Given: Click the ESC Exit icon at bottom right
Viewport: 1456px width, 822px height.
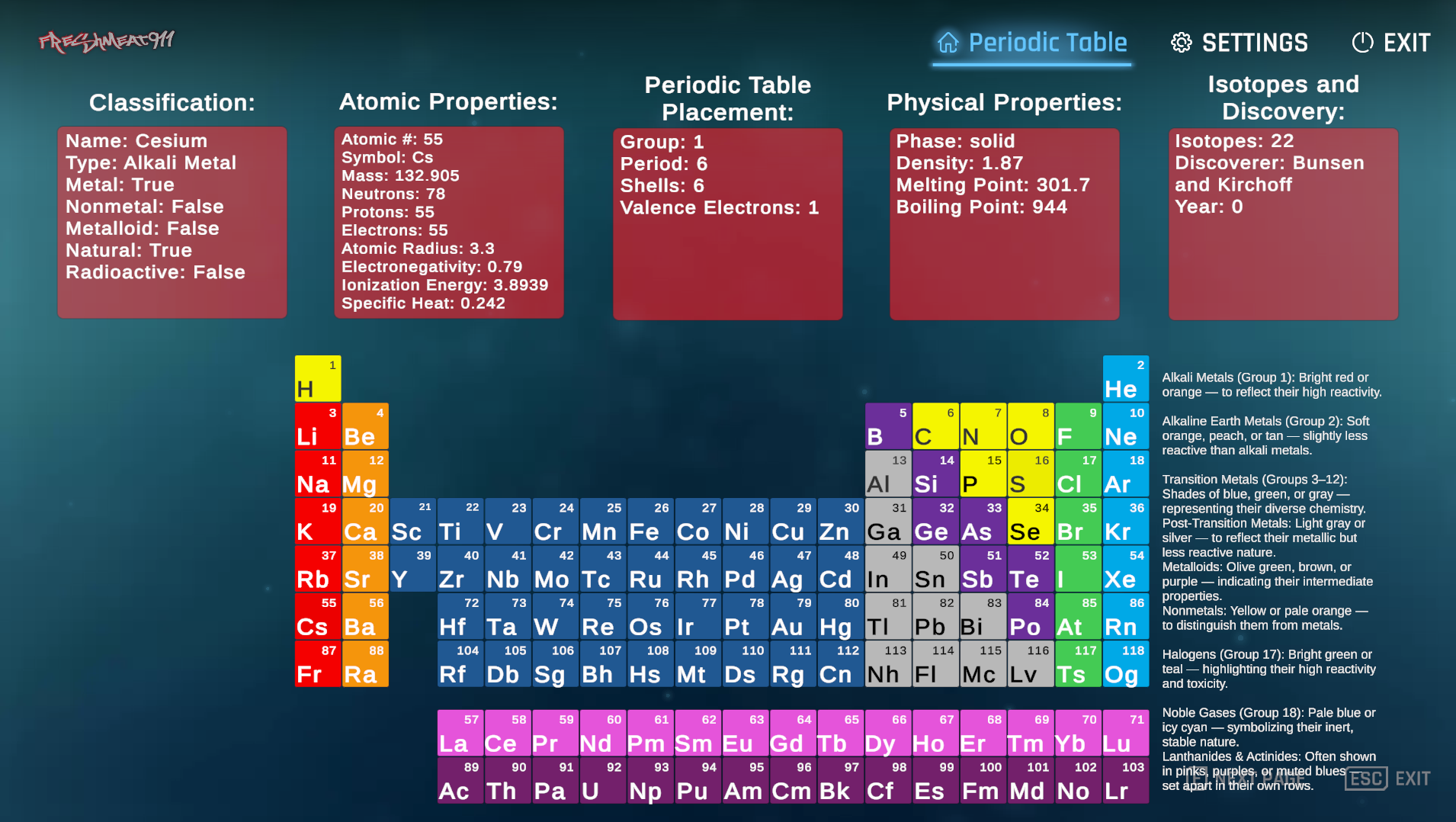Looking at the screenshot, I should point(1366,779).
